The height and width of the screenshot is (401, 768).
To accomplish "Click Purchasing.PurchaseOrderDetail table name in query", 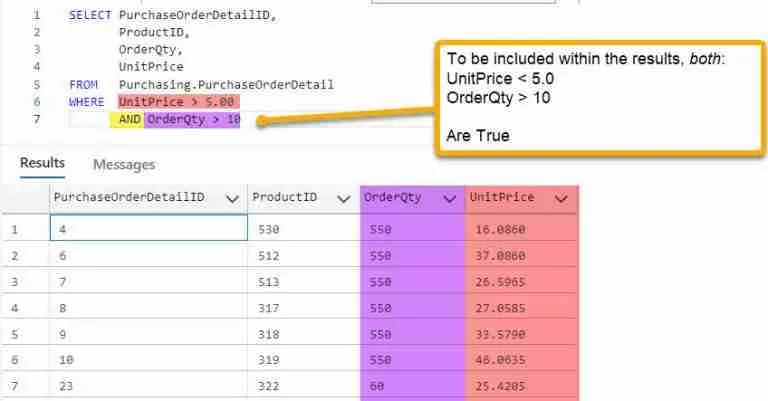I will tap(225, 85).
